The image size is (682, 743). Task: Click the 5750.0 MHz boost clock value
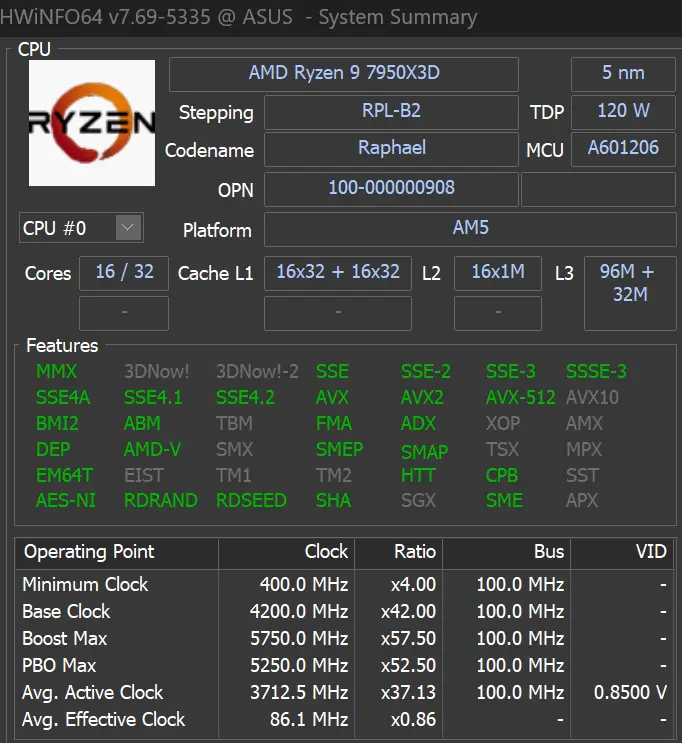coord(299,639)
